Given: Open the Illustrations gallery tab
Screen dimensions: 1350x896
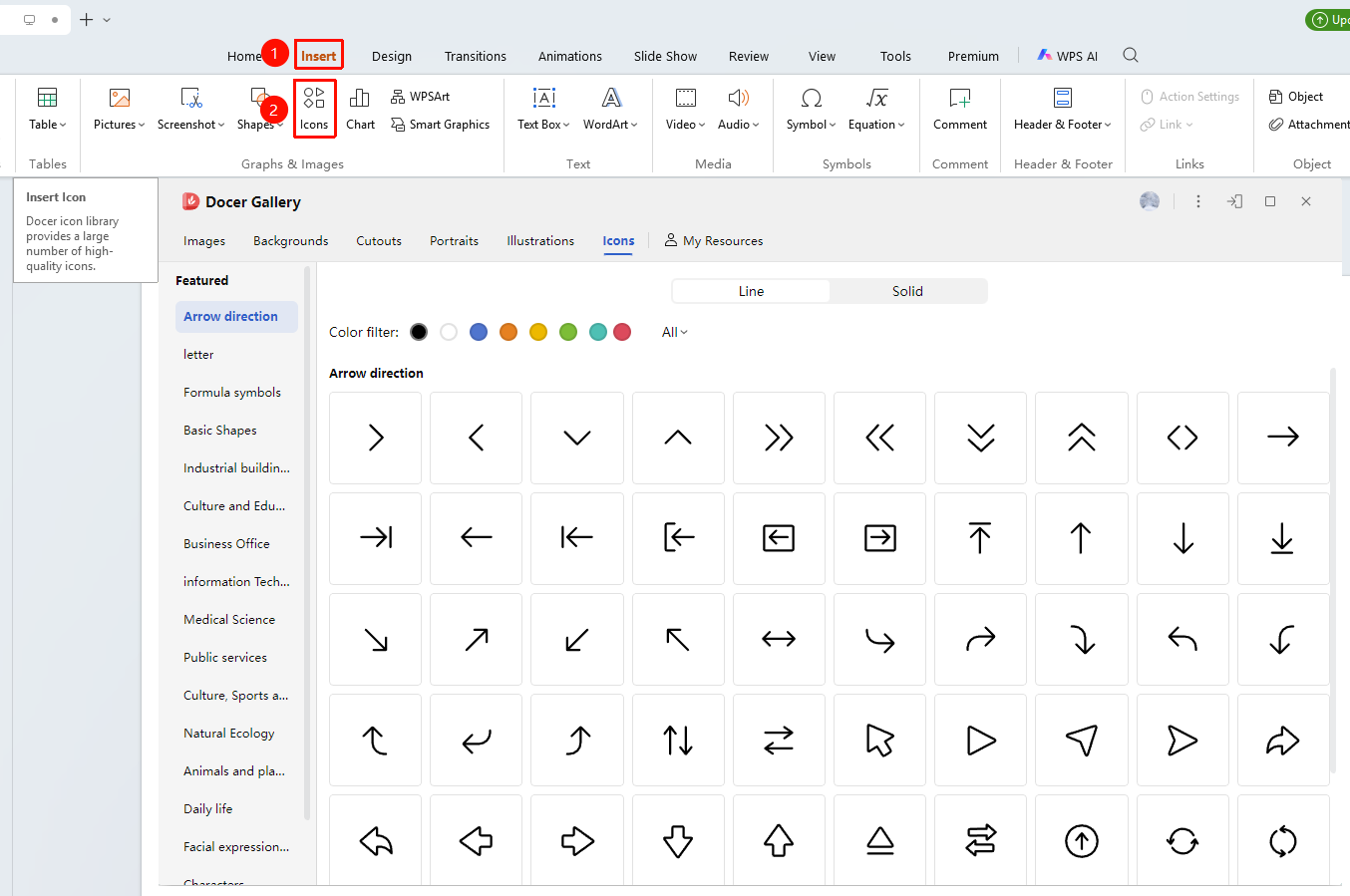Looking at the screenshot, I should pyautogui.click(x=540, y=241).
